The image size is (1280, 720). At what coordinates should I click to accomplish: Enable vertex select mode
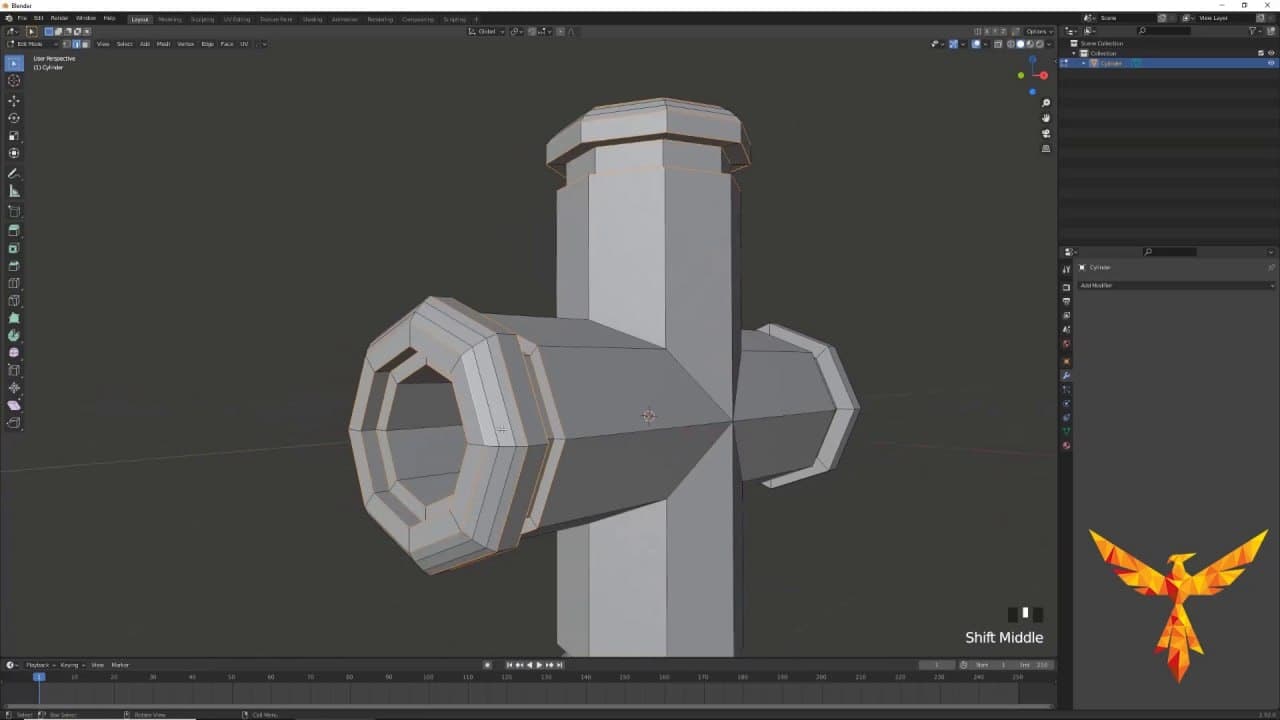pyautogui.click(x=66, y=44)
